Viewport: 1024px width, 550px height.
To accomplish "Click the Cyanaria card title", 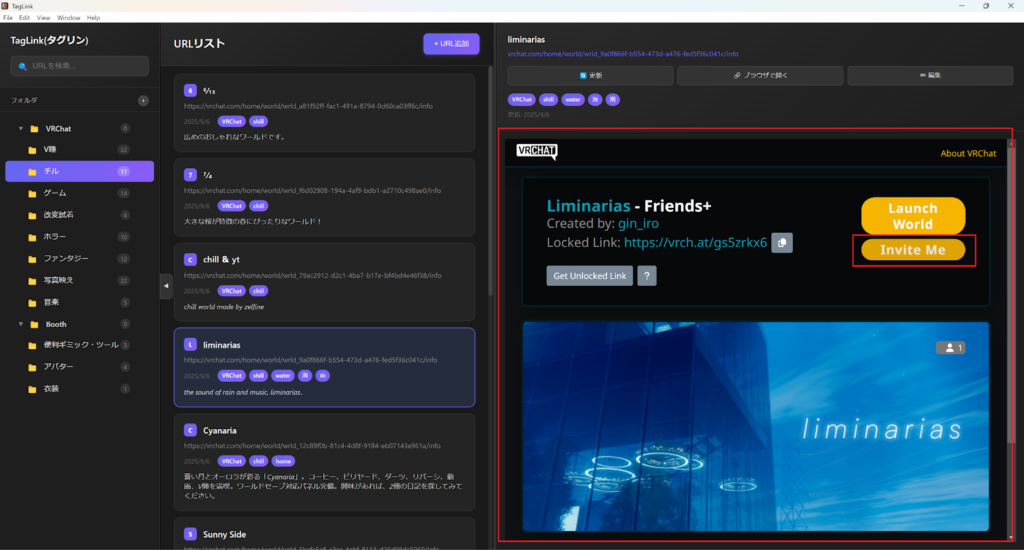I will [x=219, y=430].
